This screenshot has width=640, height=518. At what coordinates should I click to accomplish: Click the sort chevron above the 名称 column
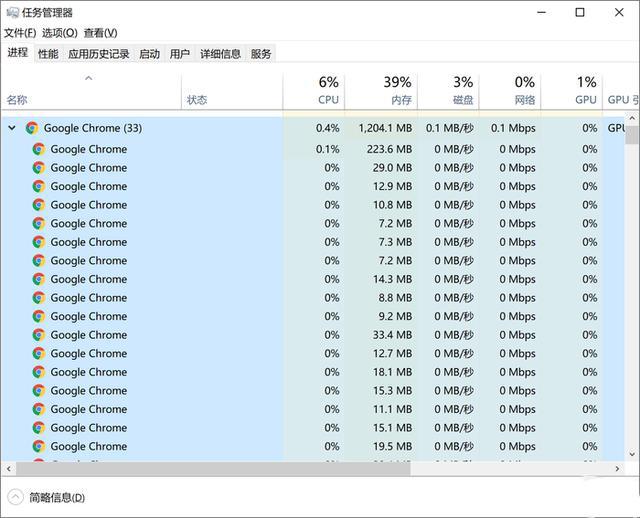click(88, 78)
